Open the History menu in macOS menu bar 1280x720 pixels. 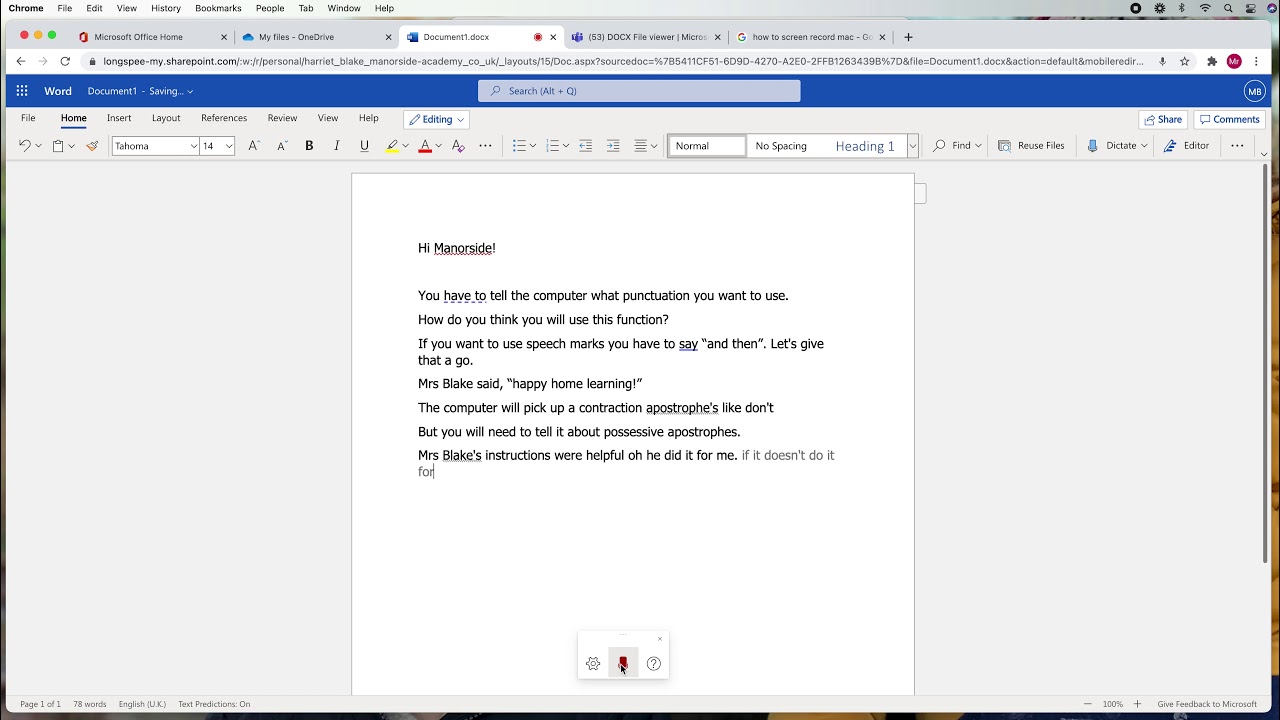(165, 8)
